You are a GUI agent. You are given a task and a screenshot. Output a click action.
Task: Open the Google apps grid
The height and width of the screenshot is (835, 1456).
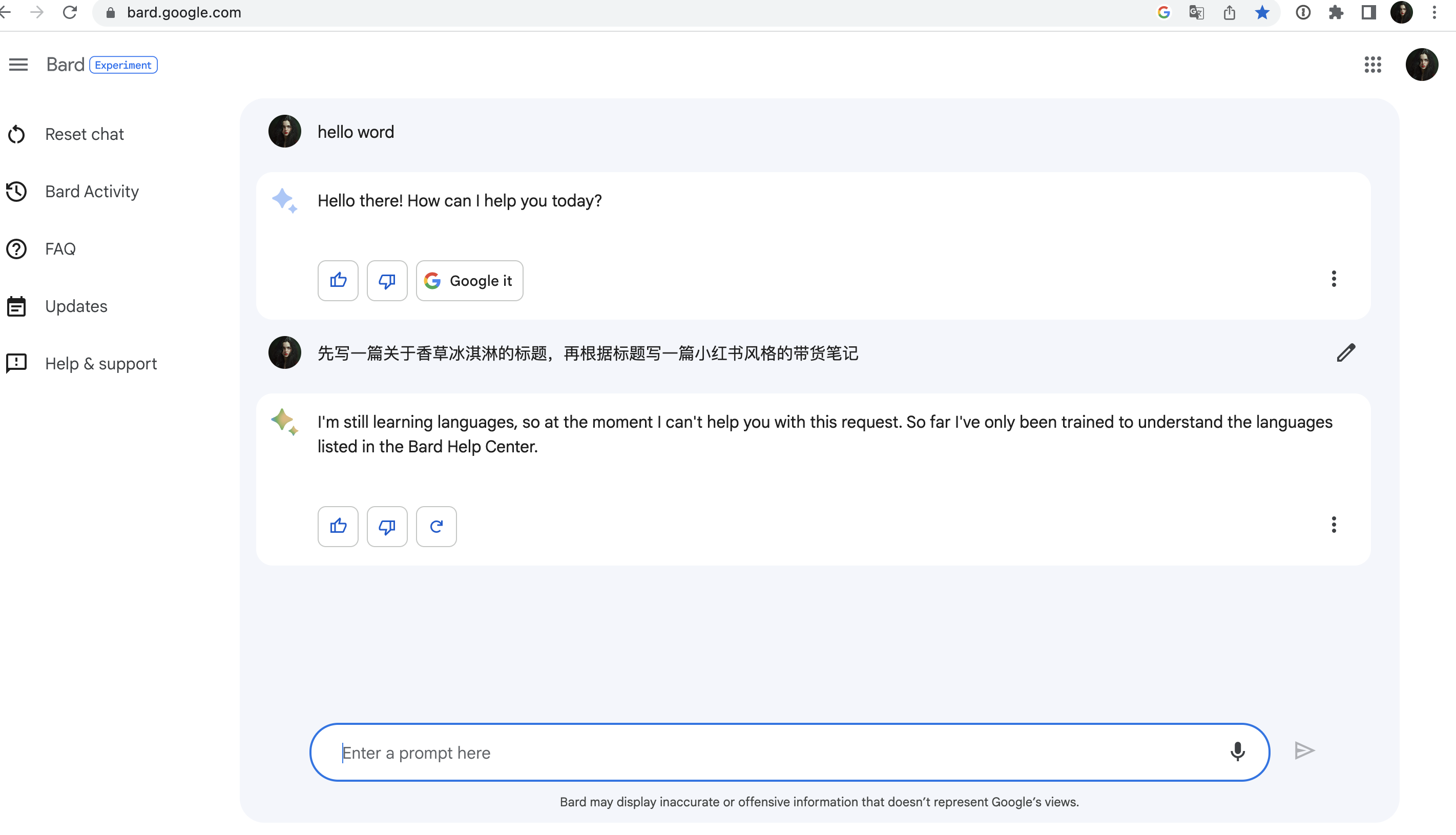1372,64
